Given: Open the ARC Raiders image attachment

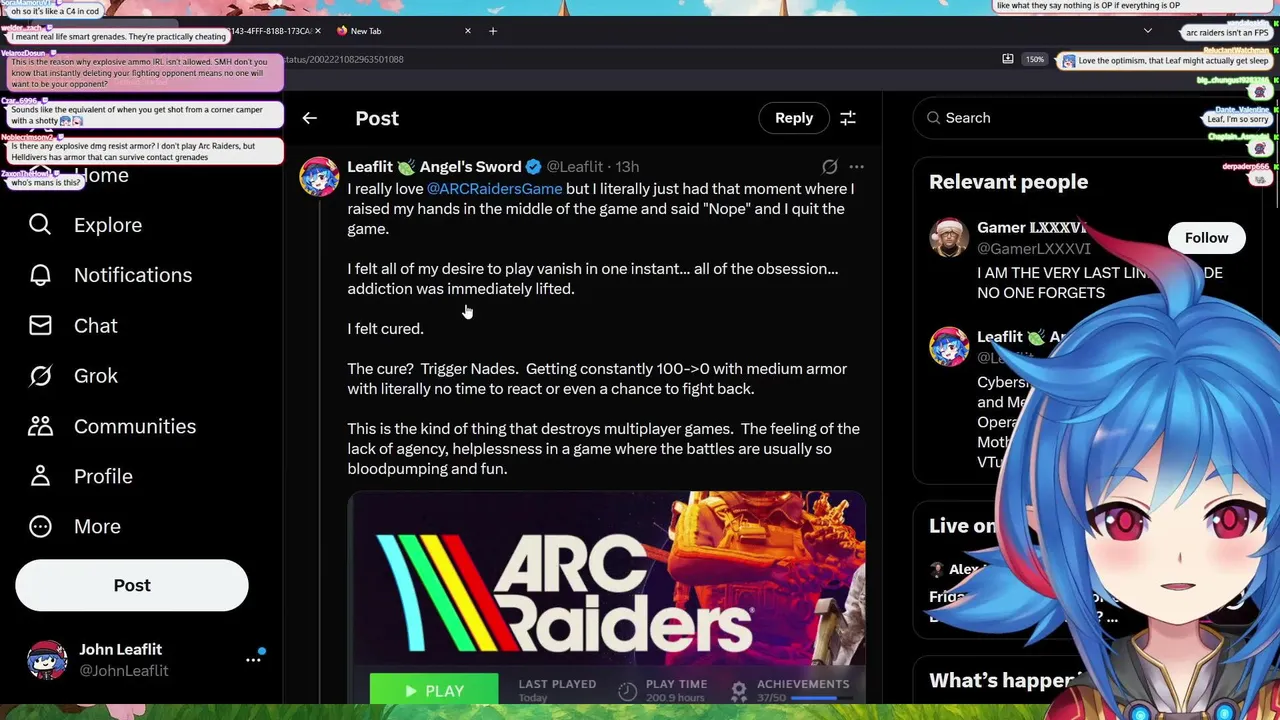Looking at the screenshot, I should pos(606,597).
